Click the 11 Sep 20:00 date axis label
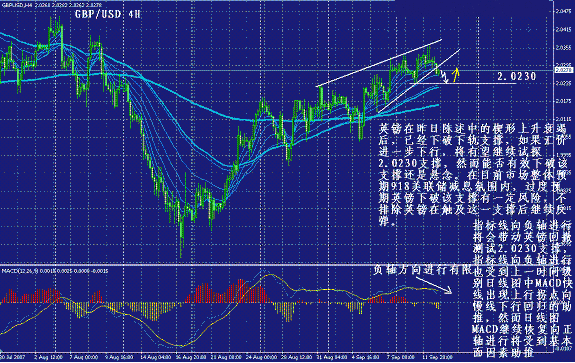 coord(437,357)
